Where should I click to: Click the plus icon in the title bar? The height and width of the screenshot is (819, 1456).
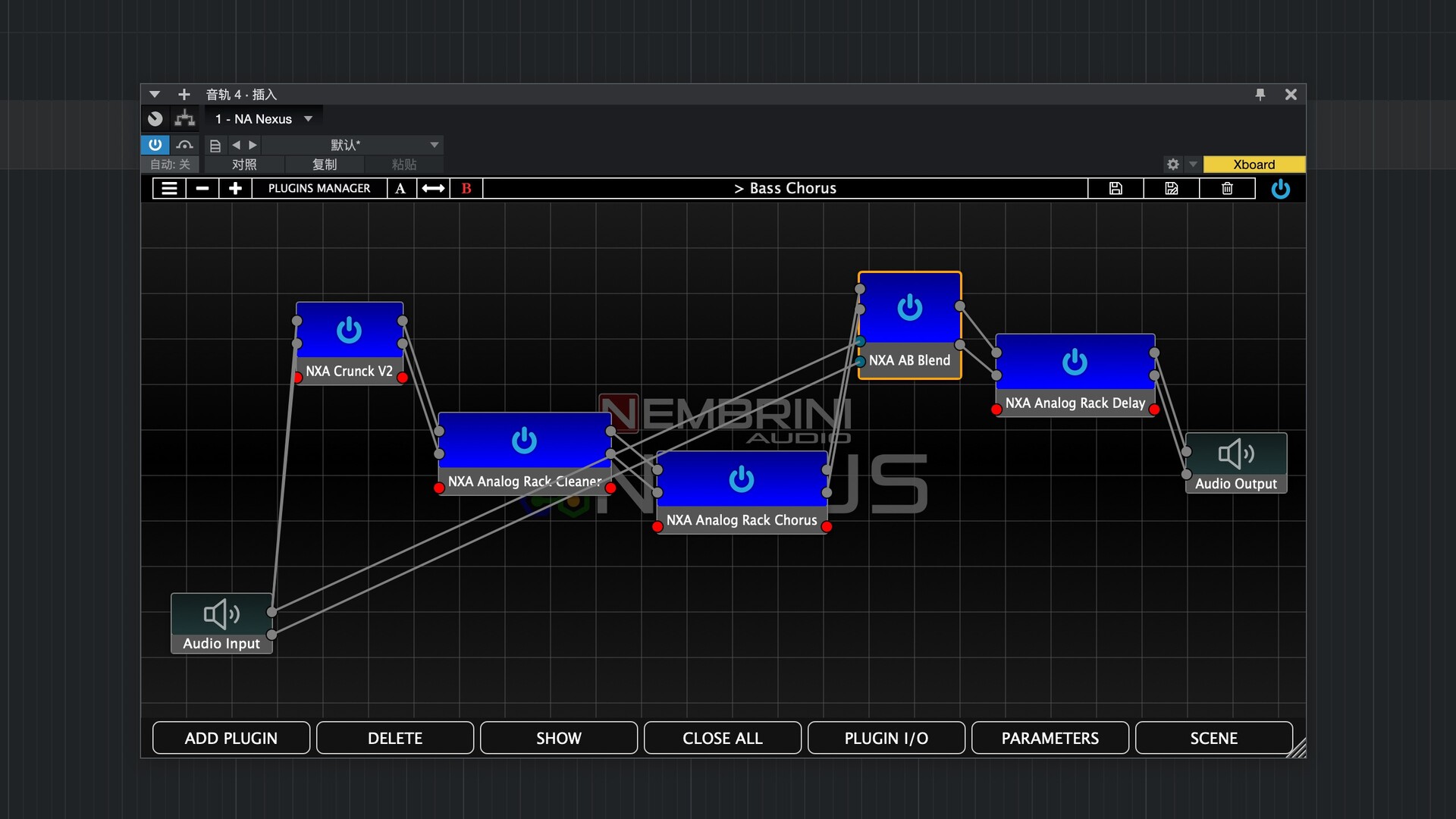[x=184, y=95]
